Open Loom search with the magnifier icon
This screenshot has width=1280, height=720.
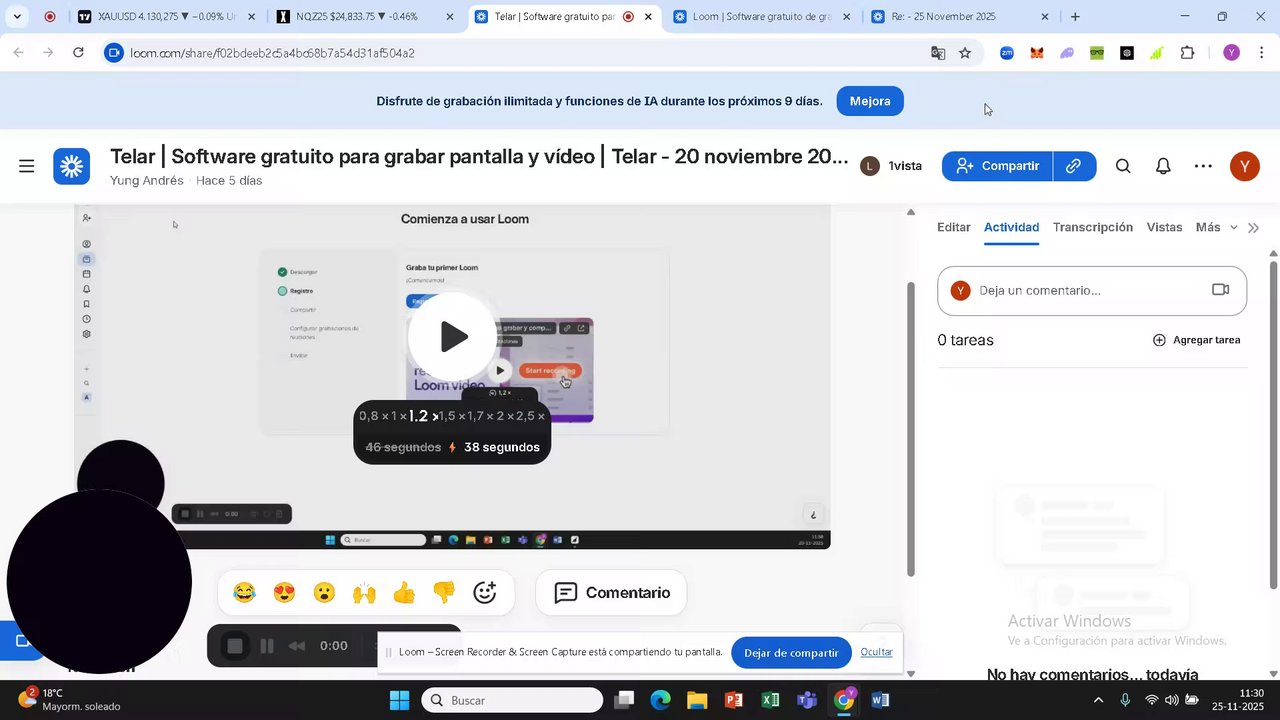1123,166
